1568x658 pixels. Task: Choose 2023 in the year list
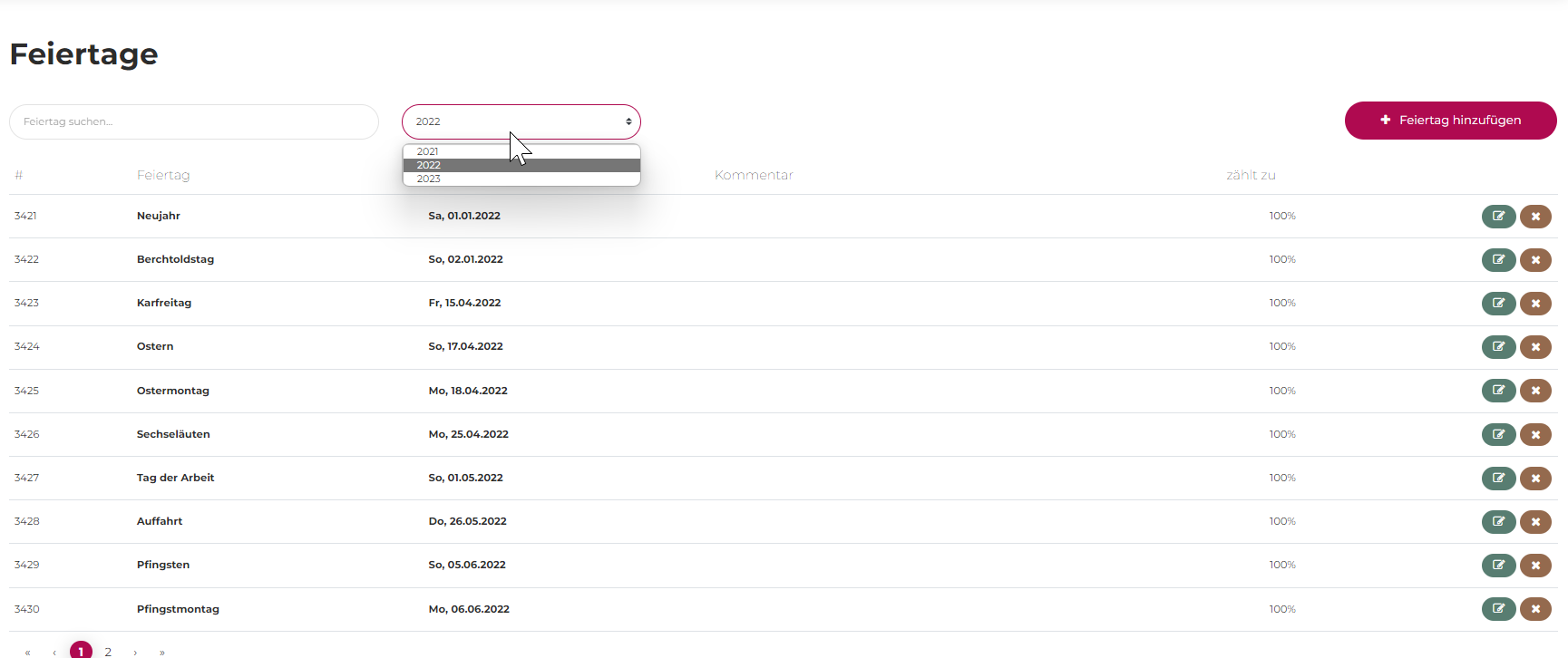pyautogui.click(x=429, y=179)
